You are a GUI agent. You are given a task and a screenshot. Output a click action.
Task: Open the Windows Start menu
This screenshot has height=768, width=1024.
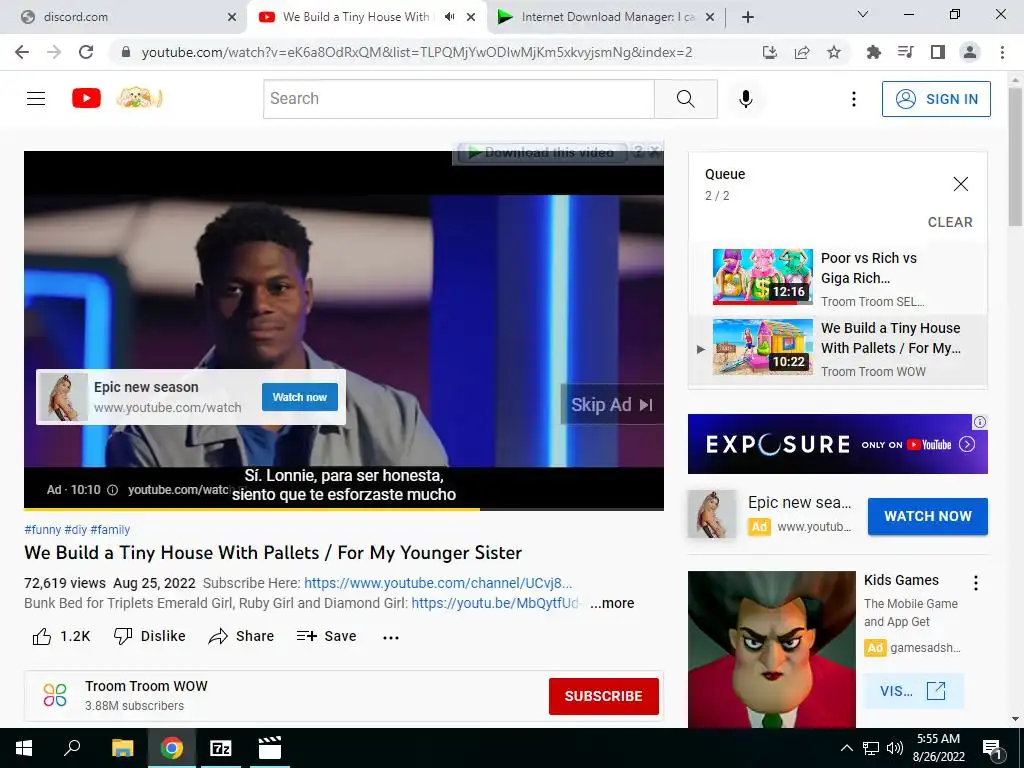[x=24, y=748]
